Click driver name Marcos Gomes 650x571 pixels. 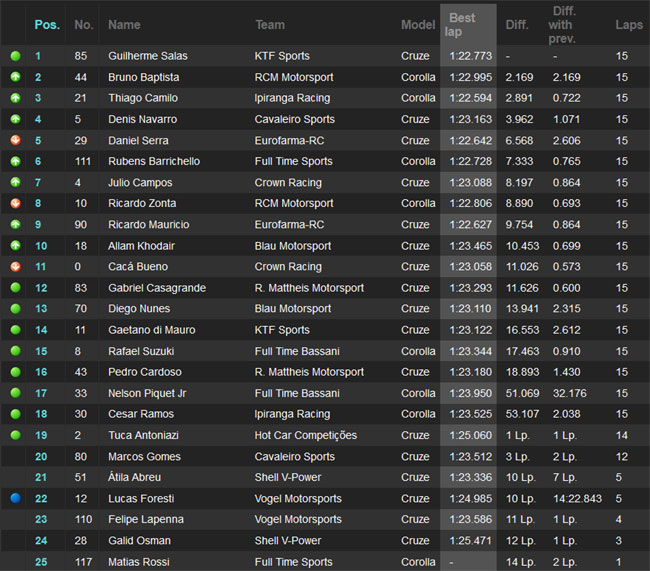point(144,457)
